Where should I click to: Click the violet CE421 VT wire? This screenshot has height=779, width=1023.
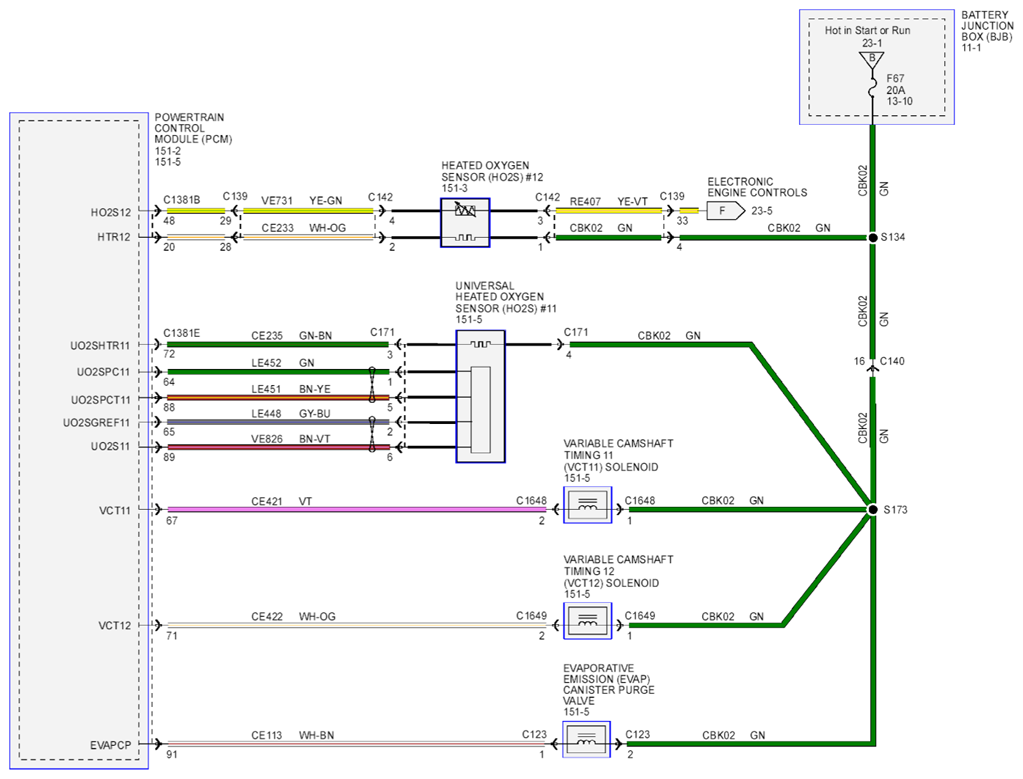tap(357, 509)
